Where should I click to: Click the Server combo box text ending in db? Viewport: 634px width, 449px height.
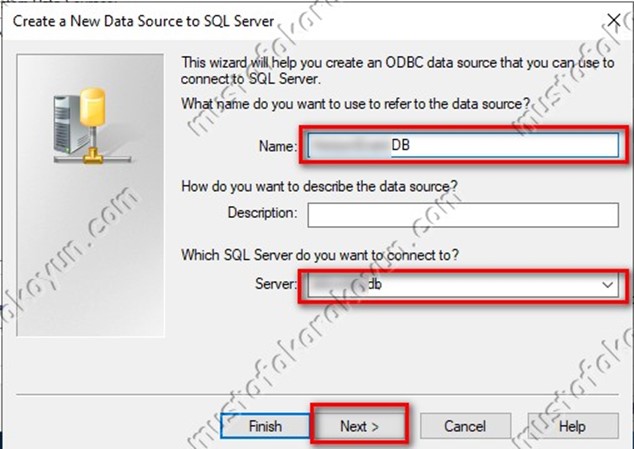pyautogui.click(x=453, y=285)
